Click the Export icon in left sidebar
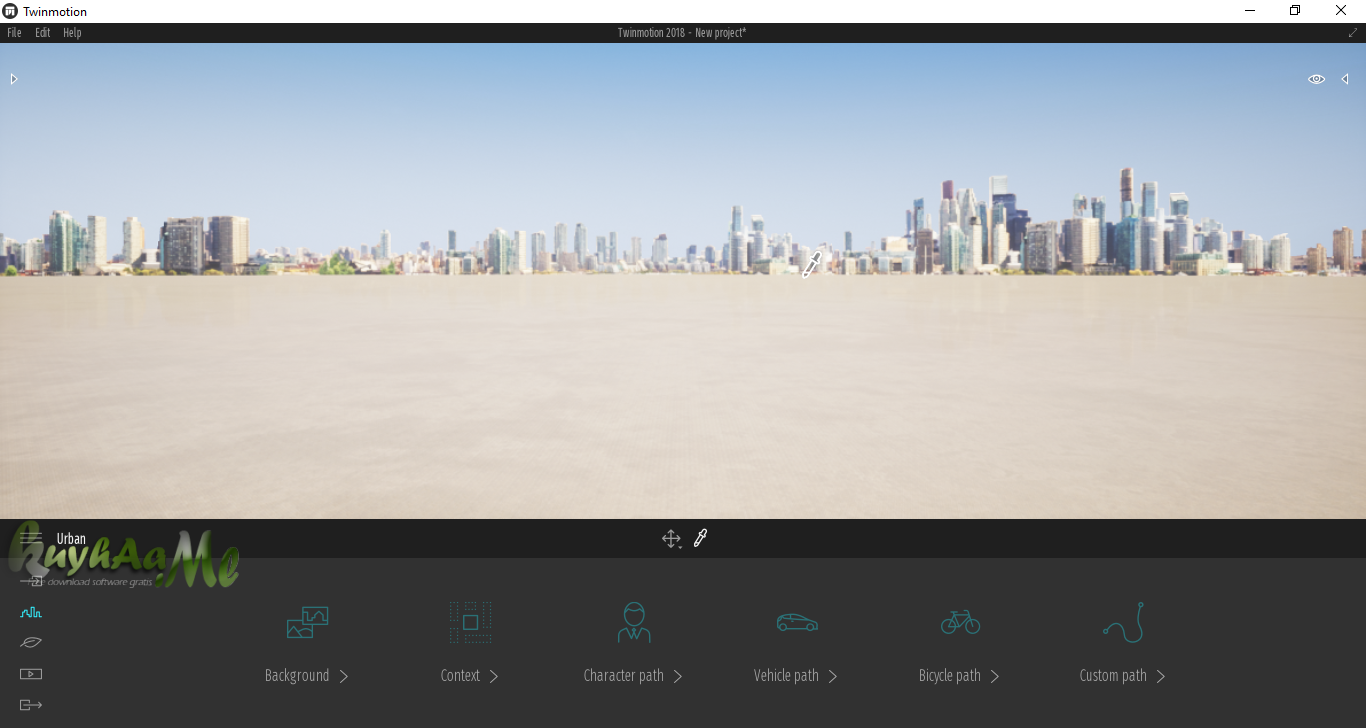This screenshot has height=728, width=1366. 31,705
